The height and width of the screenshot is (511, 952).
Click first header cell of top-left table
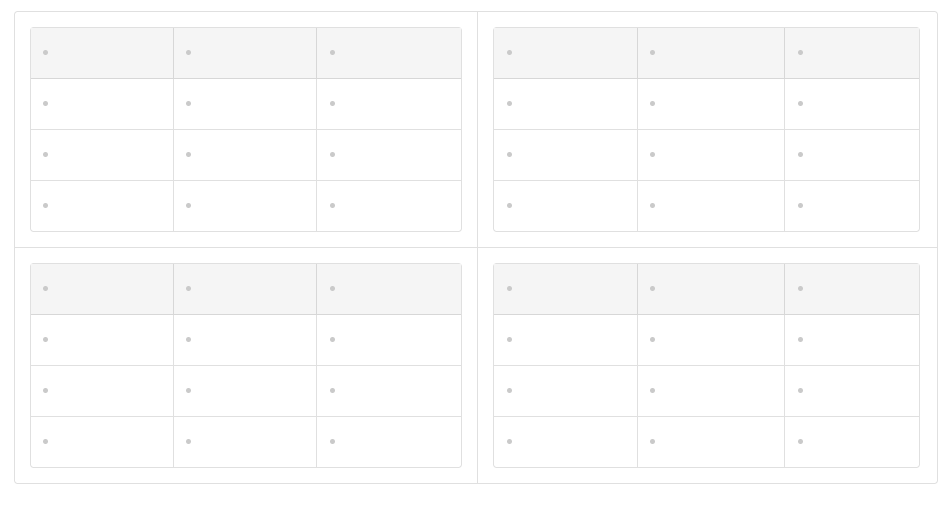tap(102, 53)
